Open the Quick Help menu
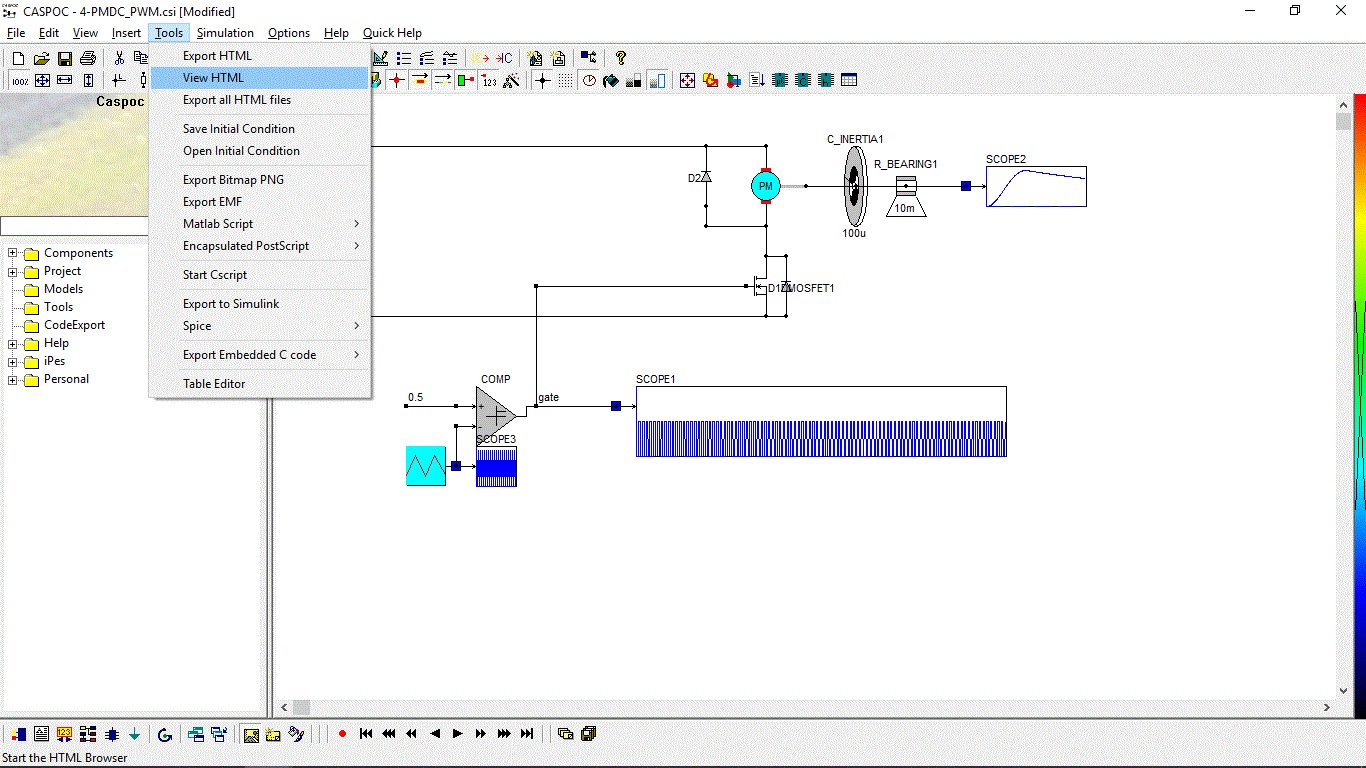The width and height of the screenshot is (1366, 768). [x=392, y=33]
